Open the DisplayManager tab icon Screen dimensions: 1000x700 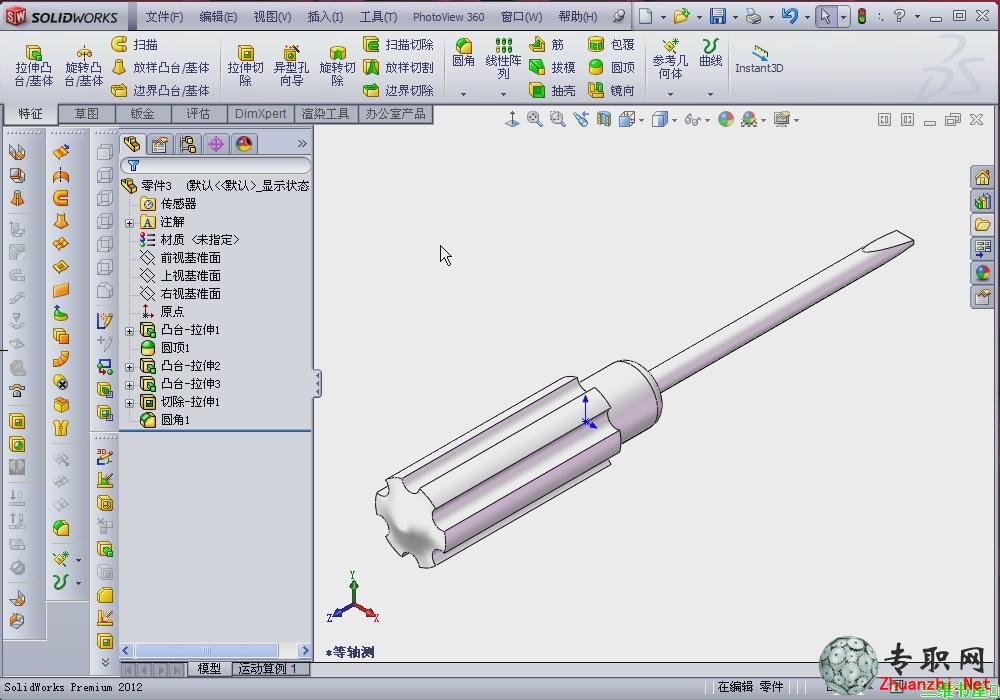pos(244,144)
